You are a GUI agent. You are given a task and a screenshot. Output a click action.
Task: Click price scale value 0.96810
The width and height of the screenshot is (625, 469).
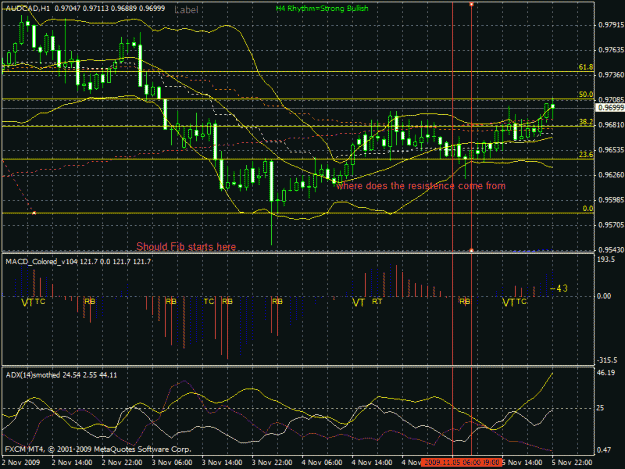[x=611, y=125]
